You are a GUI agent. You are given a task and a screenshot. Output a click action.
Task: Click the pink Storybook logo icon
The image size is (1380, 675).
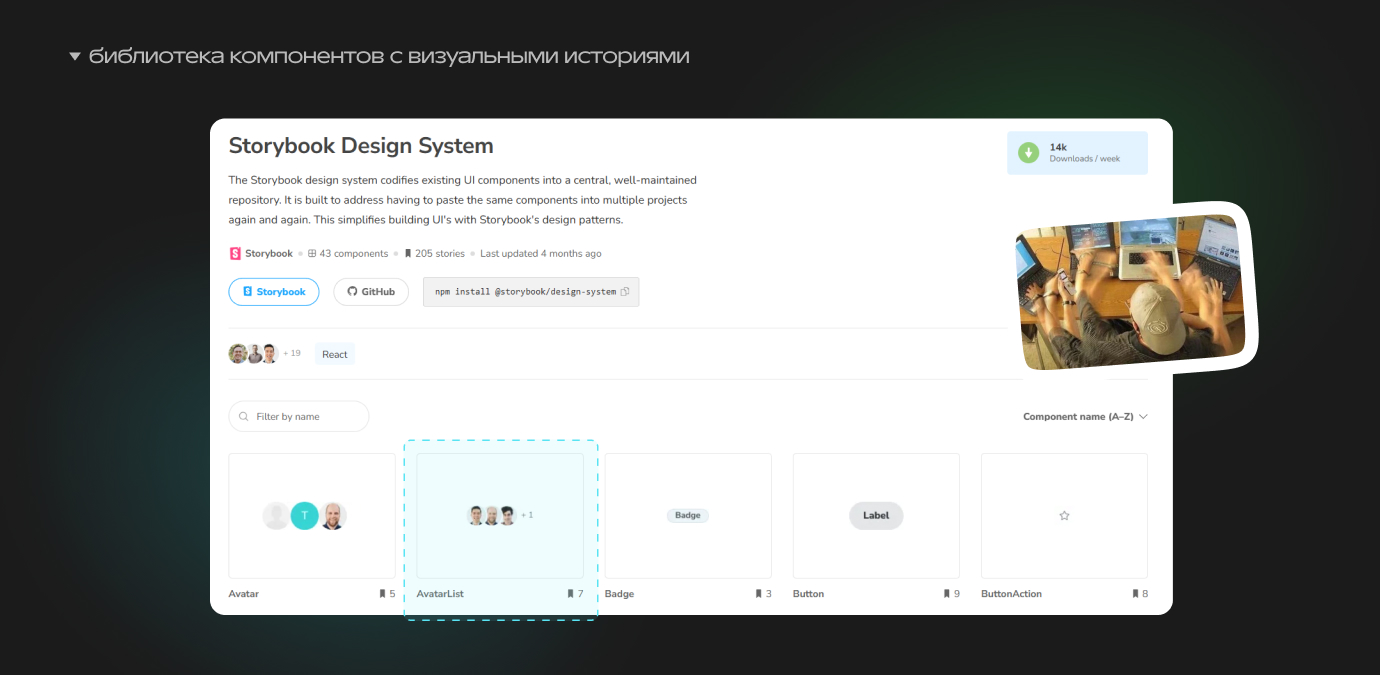235,254
